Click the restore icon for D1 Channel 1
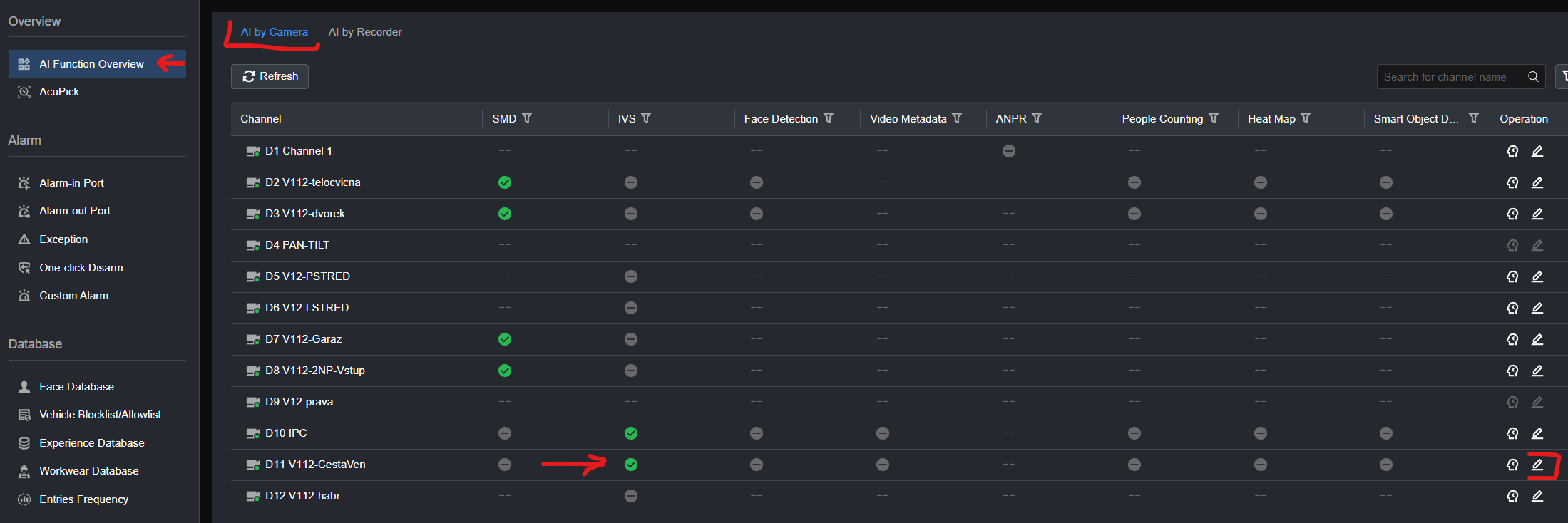1568x523 pixels. (1512, 151)
